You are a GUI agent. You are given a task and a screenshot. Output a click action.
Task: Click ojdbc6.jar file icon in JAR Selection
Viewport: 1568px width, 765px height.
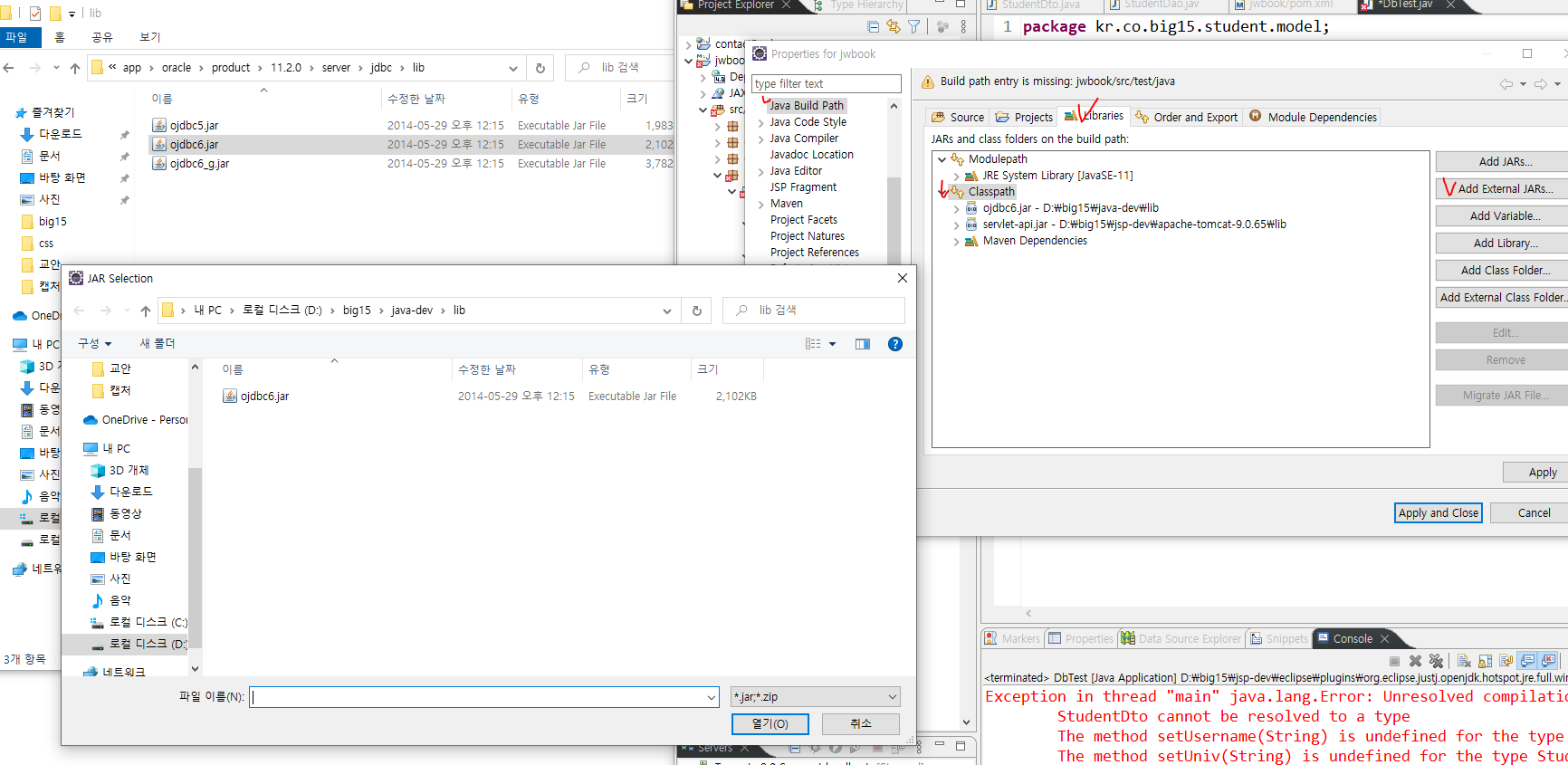[x=230, y=396]
